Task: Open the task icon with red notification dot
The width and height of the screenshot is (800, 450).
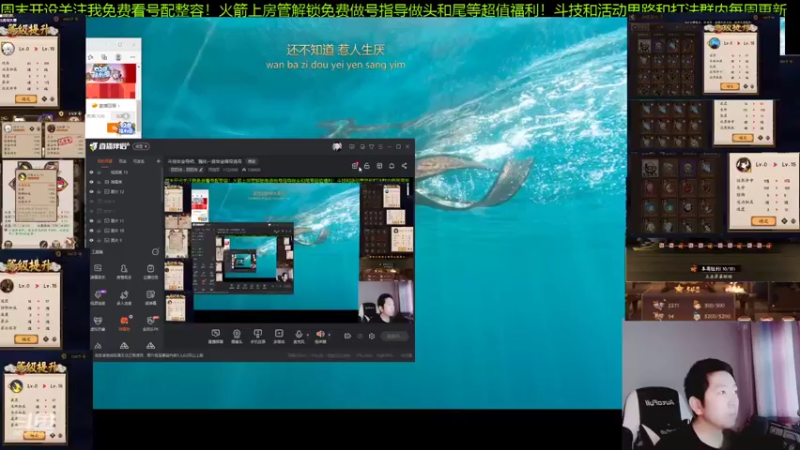Action: (355, 166)
